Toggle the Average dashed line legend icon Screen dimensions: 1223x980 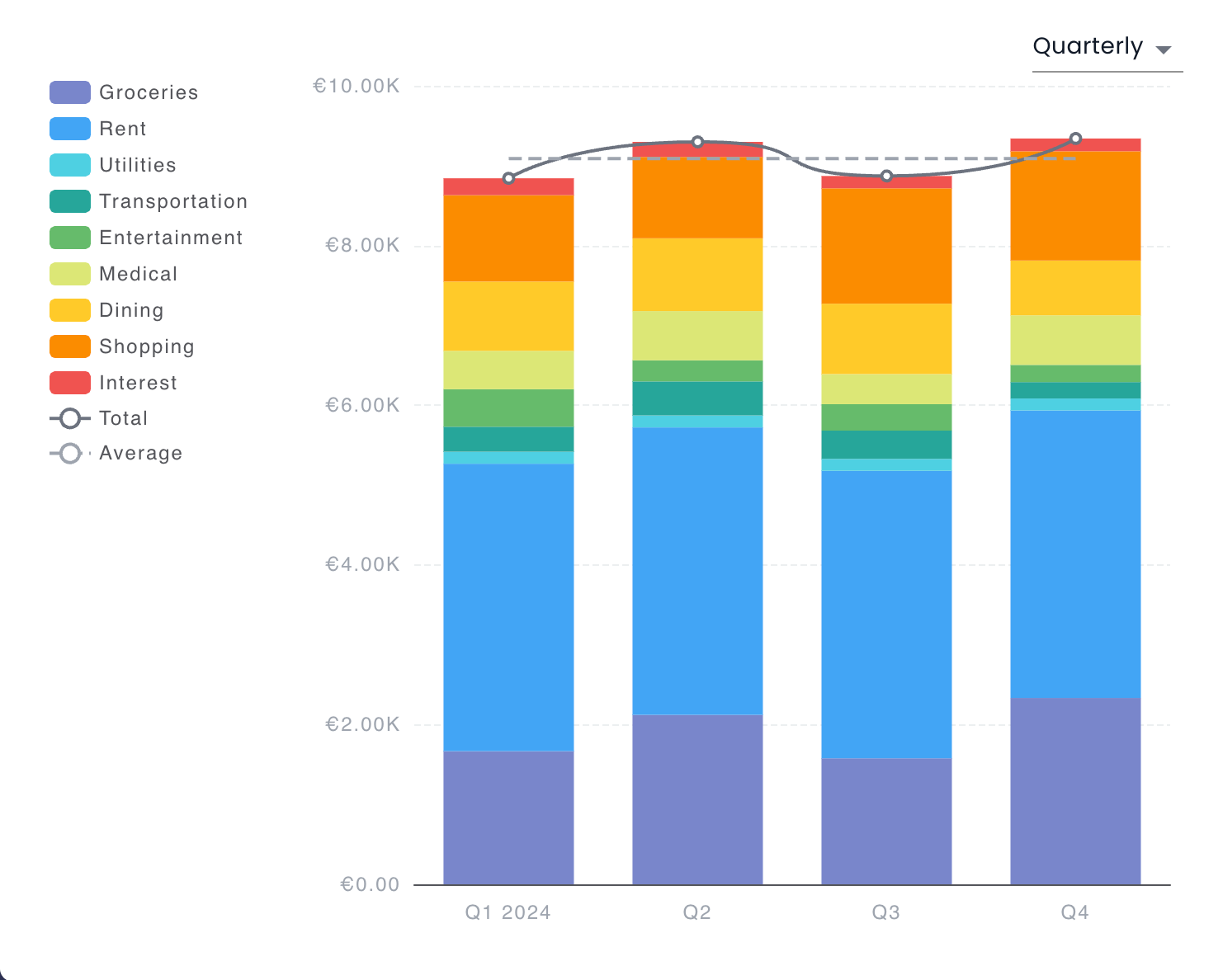70,453
